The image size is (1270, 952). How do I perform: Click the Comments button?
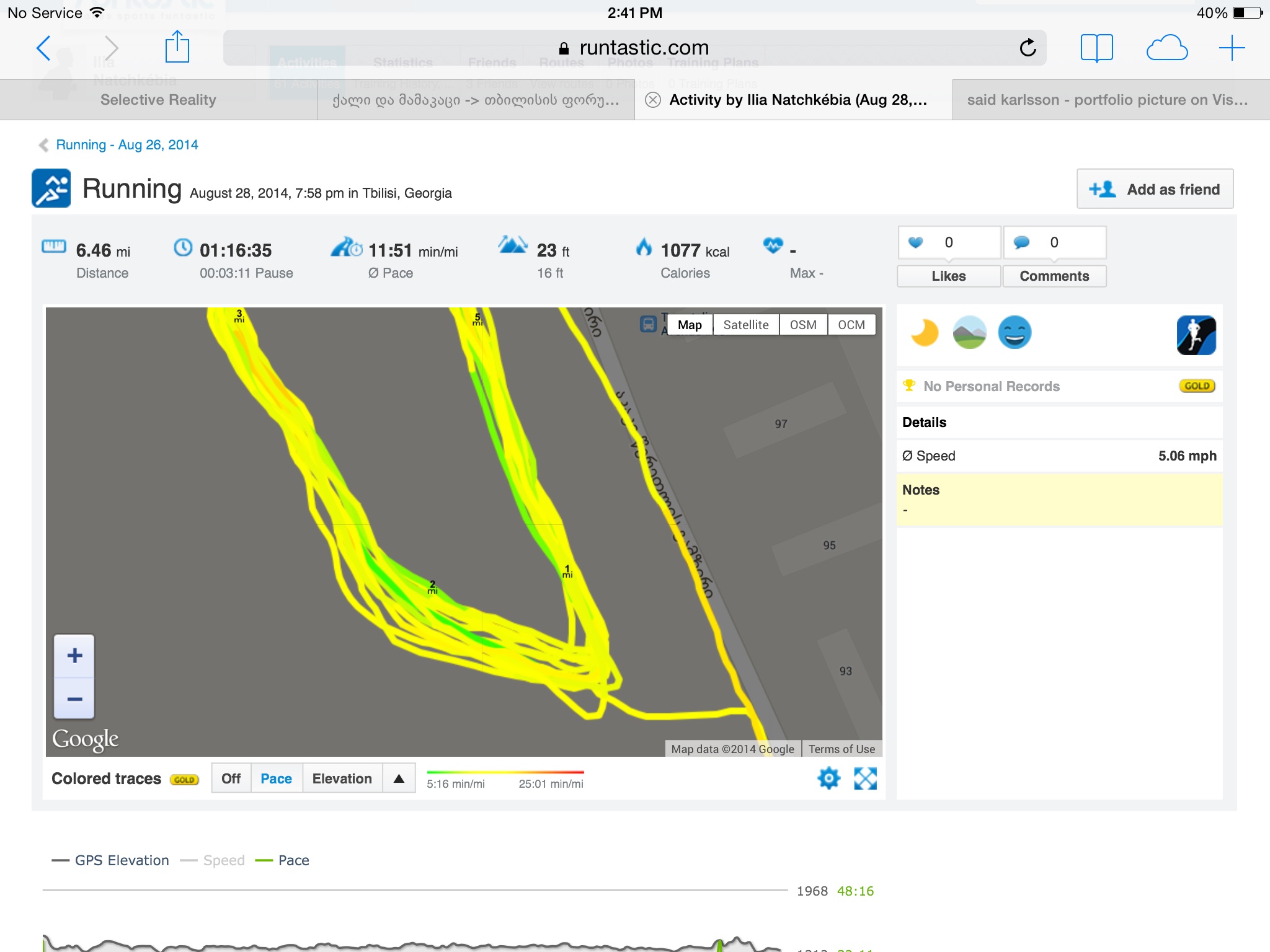click(1054, 276)
